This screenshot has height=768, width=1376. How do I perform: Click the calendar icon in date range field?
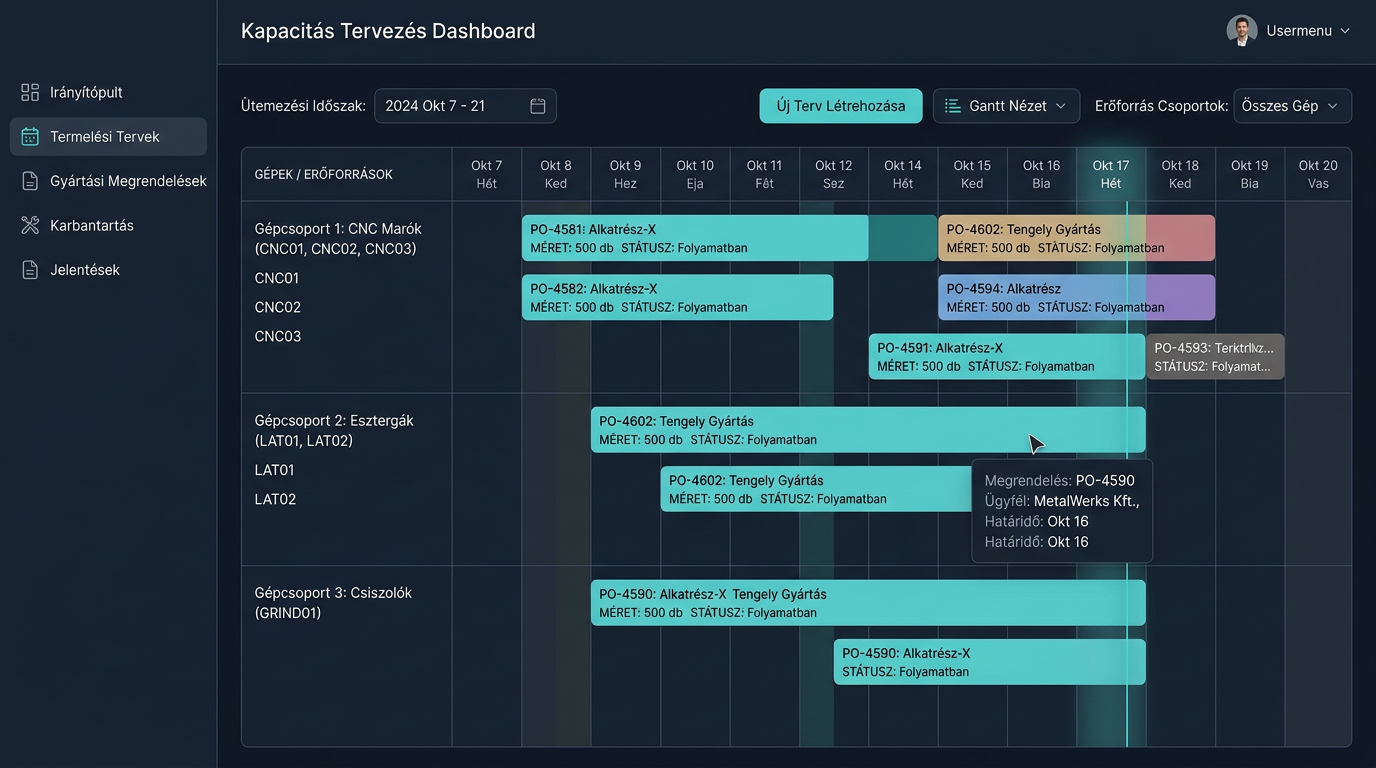(x=538, y=106)
